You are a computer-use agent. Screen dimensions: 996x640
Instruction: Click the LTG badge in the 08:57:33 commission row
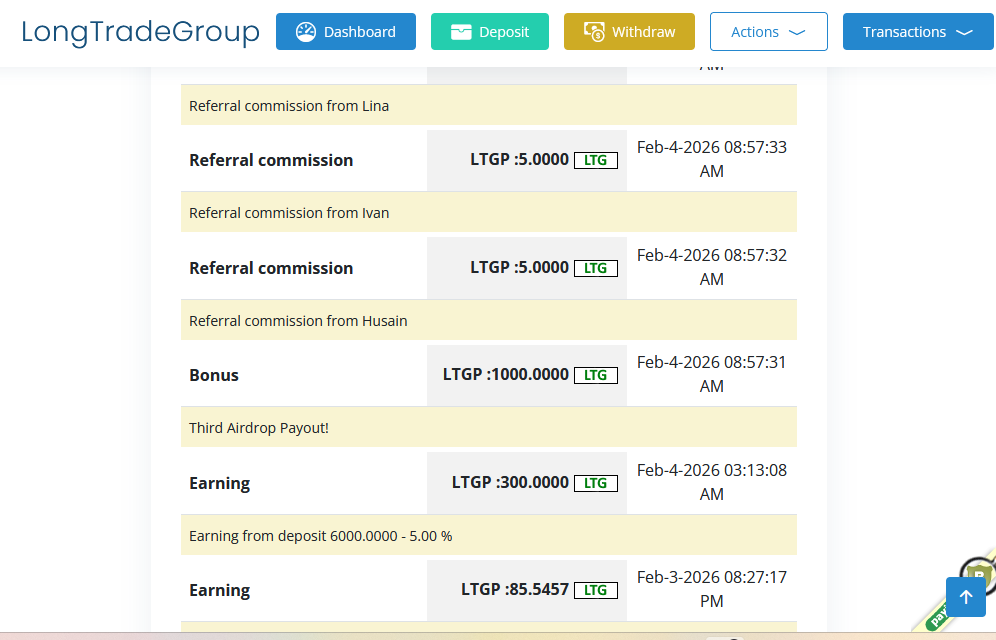tap(595, 160)
